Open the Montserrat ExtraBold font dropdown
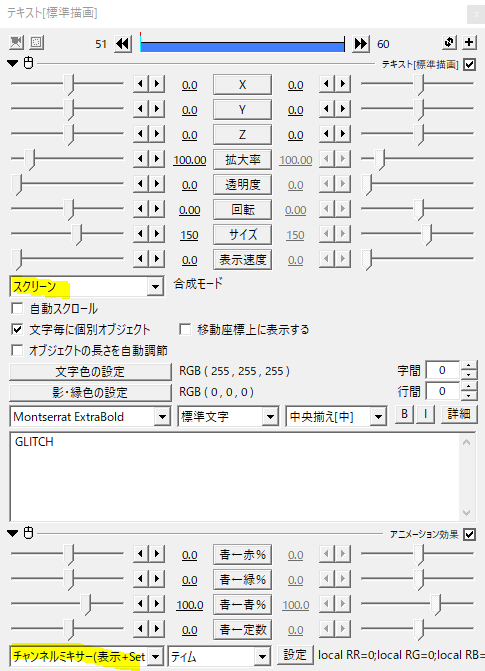The height and width of the screenshot is (671, 485). (x=90, y=416)
